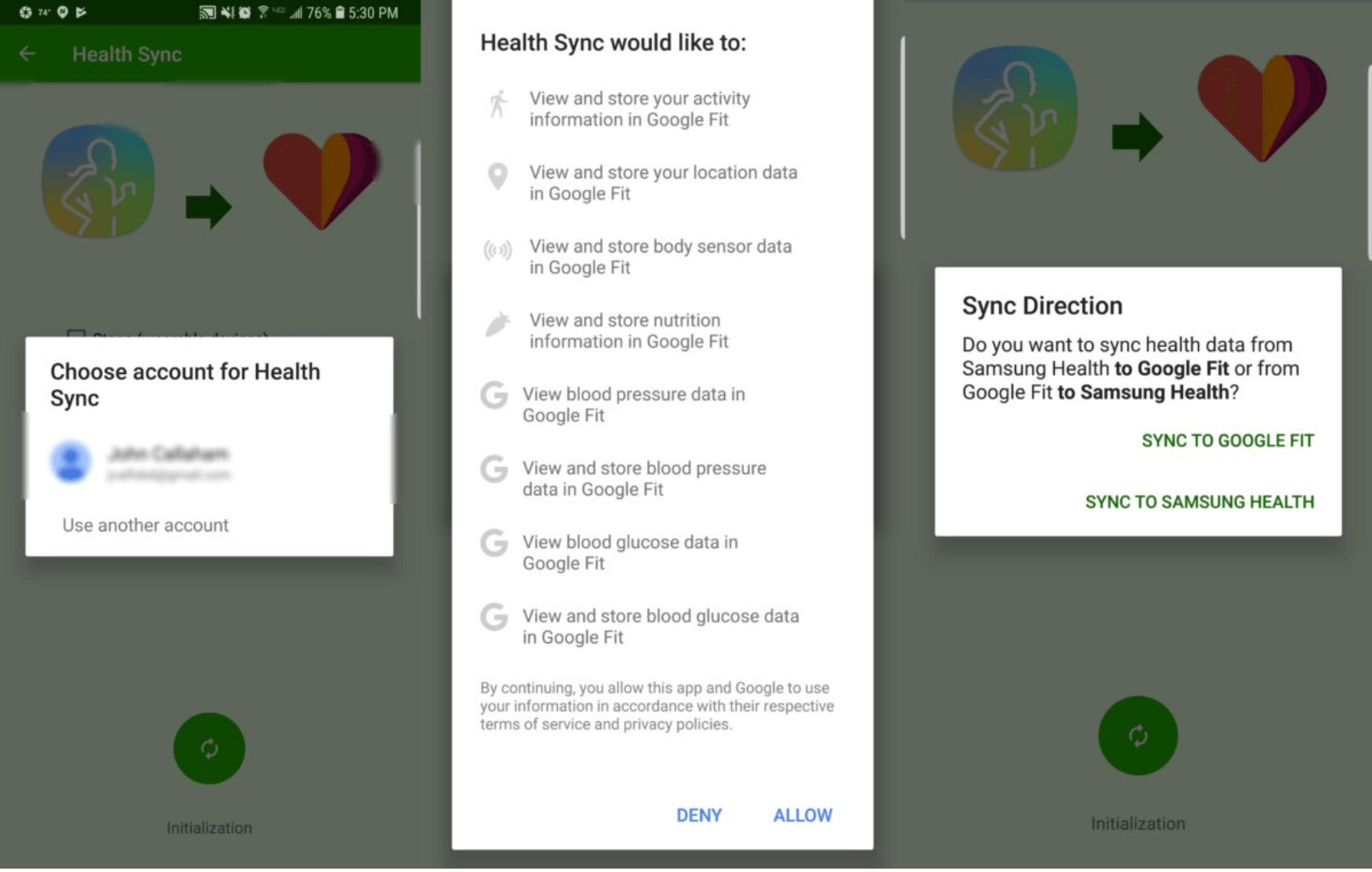Click the 'Sync Direction' dialog title

1041,305
